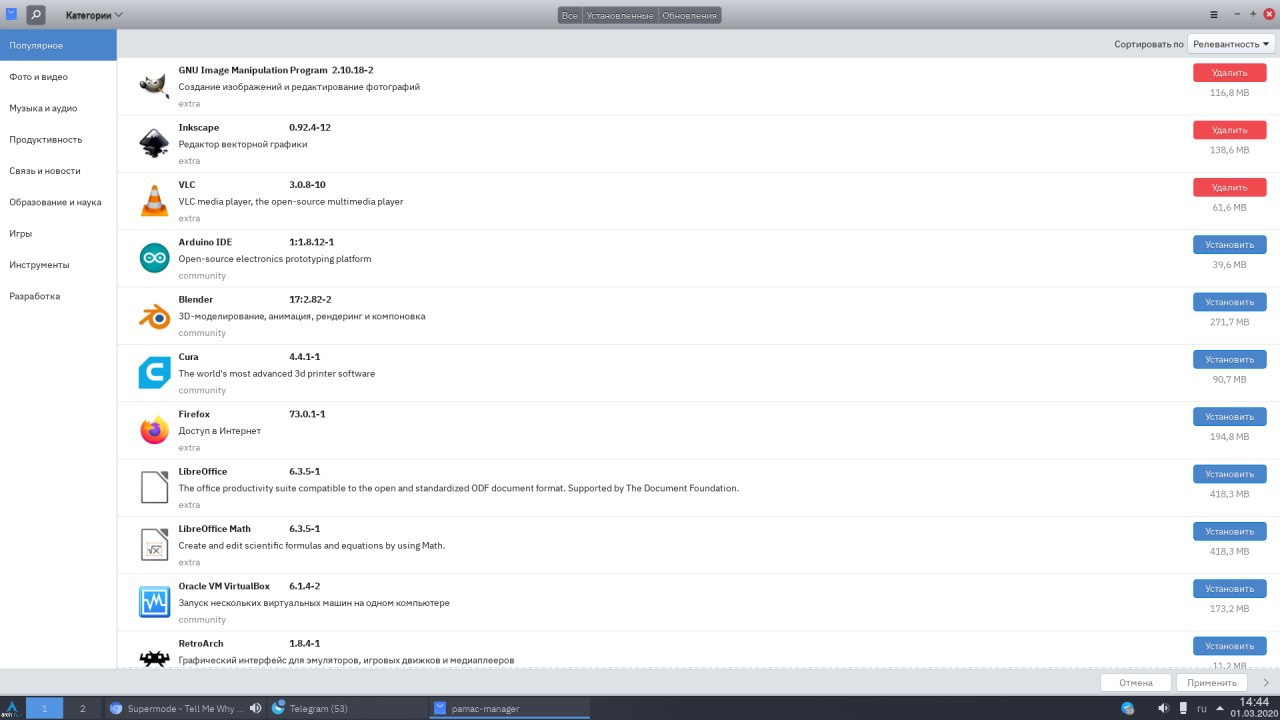The height and width of the screenshot is (720, 1280).
Task: Click the Firefox size 194,8 MB
Action: pyautogui.click(x=1229, y=437)
